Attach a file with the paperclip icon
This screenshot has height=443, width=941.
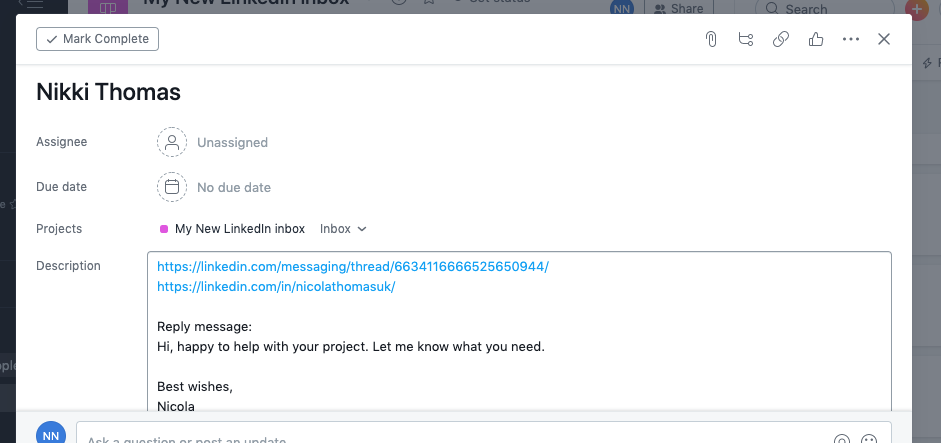click(x=711, y=40)
